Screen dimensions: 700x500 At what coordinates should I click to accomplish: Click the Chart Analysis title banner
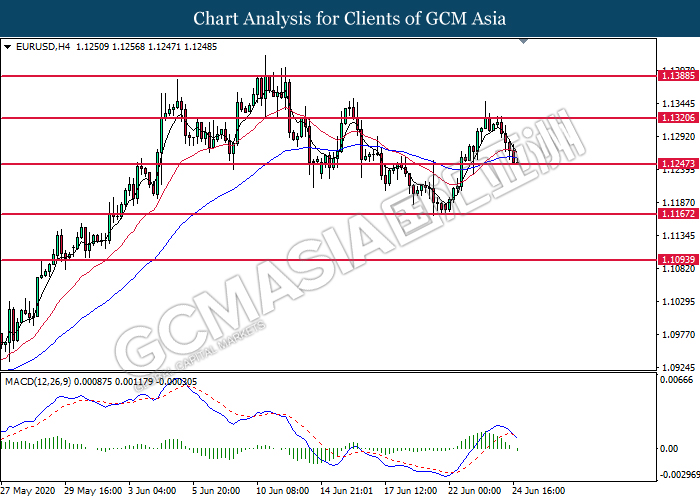click(349, 18)
